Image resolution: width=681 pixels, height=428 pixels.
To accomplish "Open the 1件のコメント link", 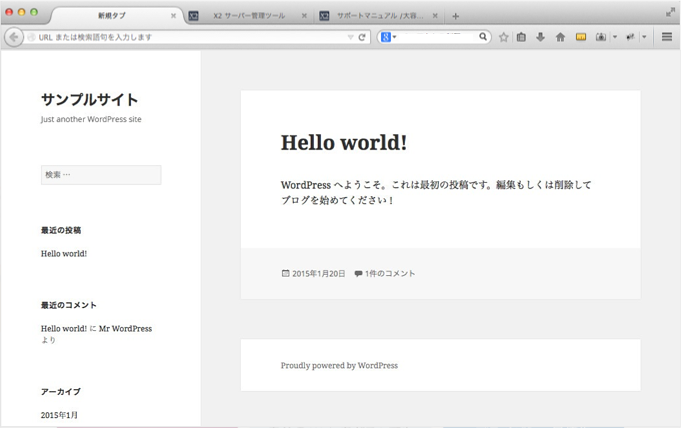I will [x=390, y=273].
